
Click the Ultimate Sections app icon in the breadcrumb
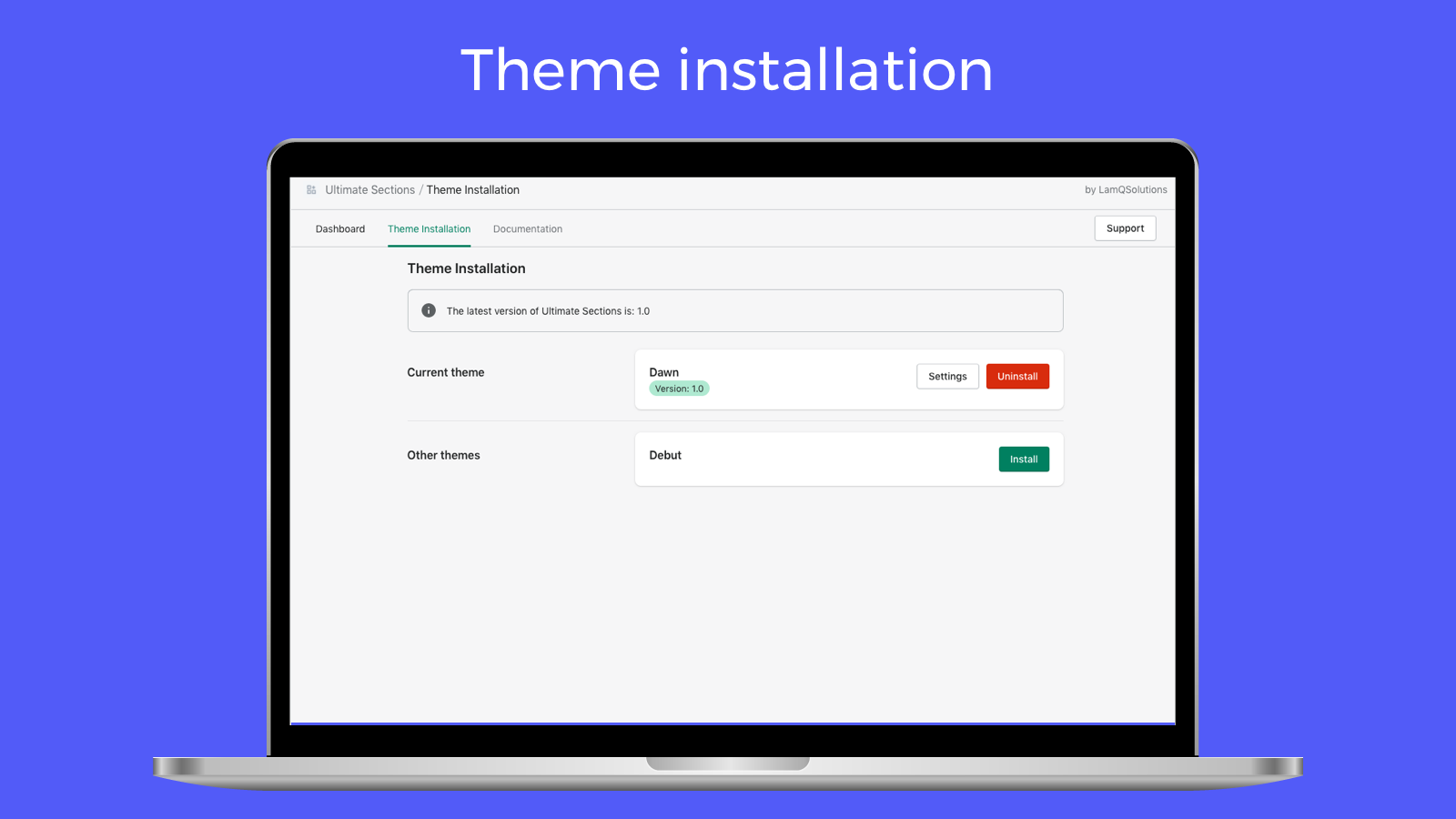pos(310,189)
